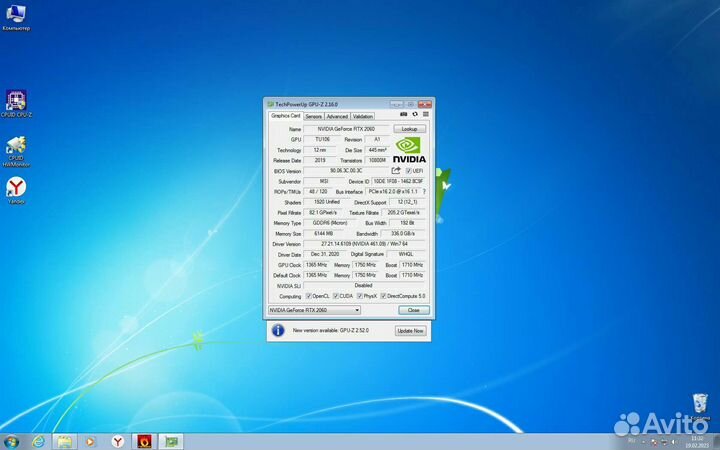This screenshot has width=720, height=450.
Task: Toggle the CUDA checkbox
Action: pos(336,296)
